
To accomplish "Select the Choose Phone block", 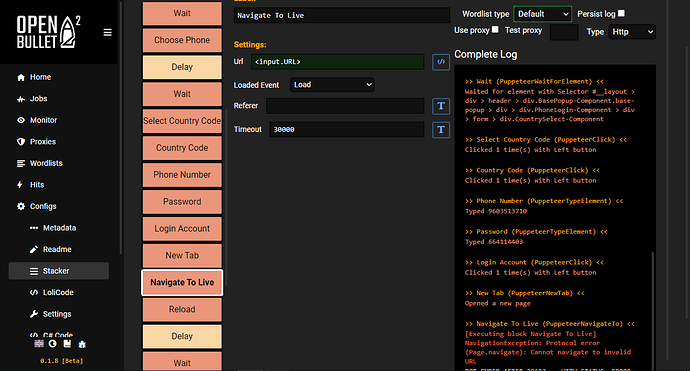I will click(182, 40).
